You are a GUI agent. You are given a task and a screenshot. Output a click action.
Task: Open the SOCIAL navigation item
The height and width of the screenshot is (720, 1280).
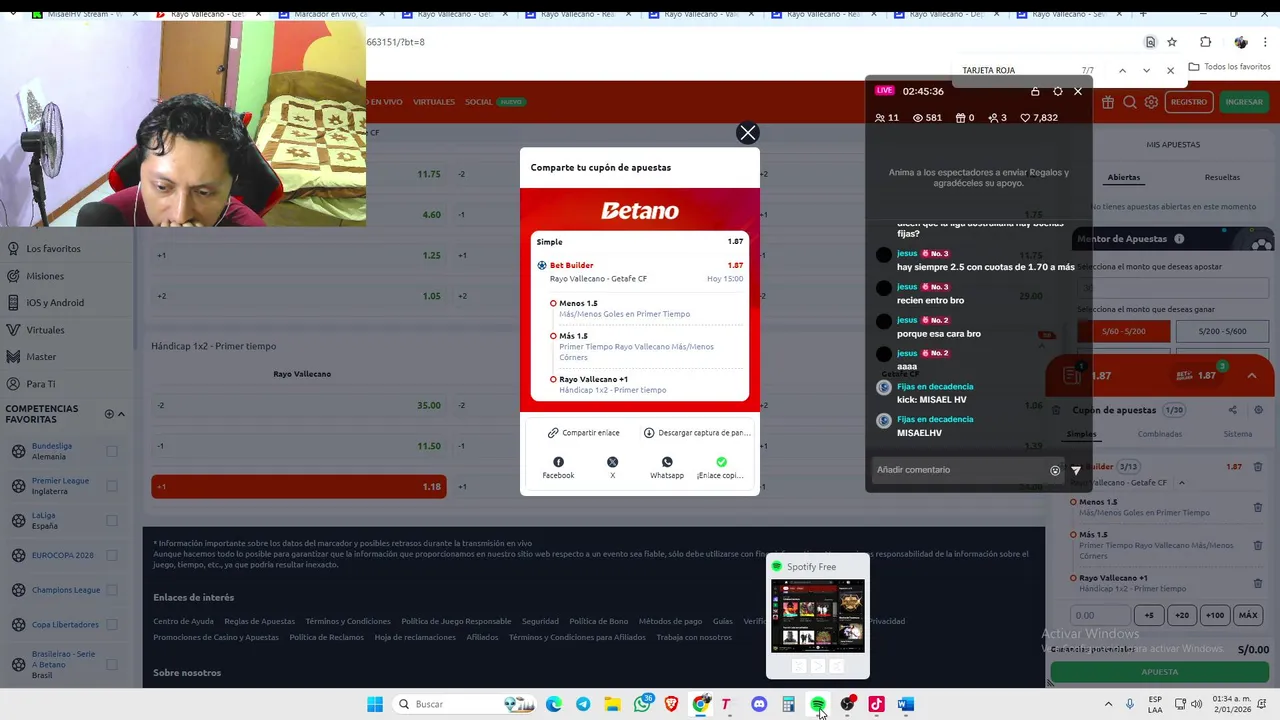coord(478,102)
